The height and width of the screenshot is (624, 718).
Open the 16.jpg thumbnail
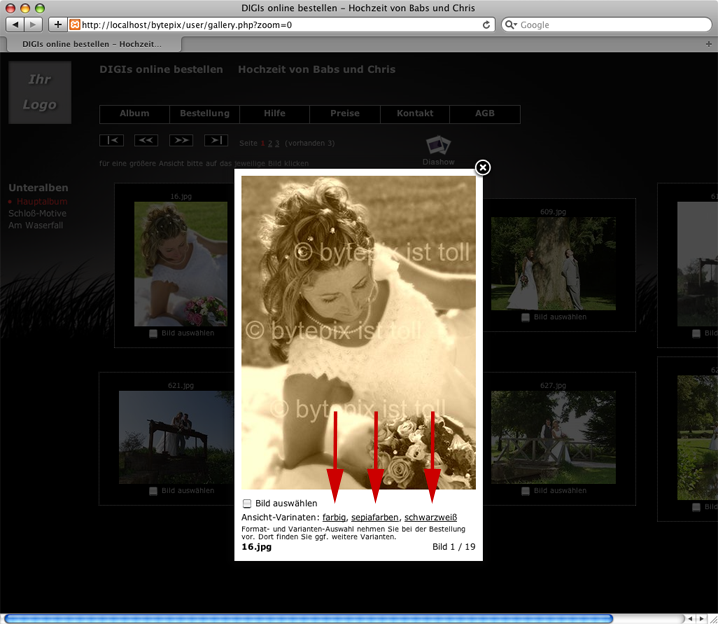click(x=180, y=264)
